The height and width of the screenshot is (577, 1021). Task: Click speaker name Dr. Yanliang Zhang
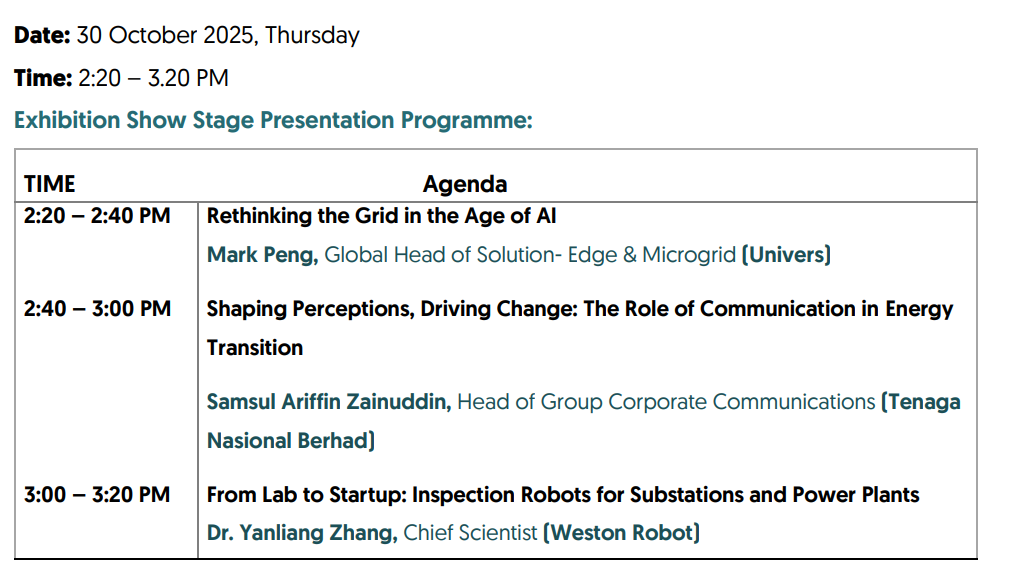click(301, 533)
